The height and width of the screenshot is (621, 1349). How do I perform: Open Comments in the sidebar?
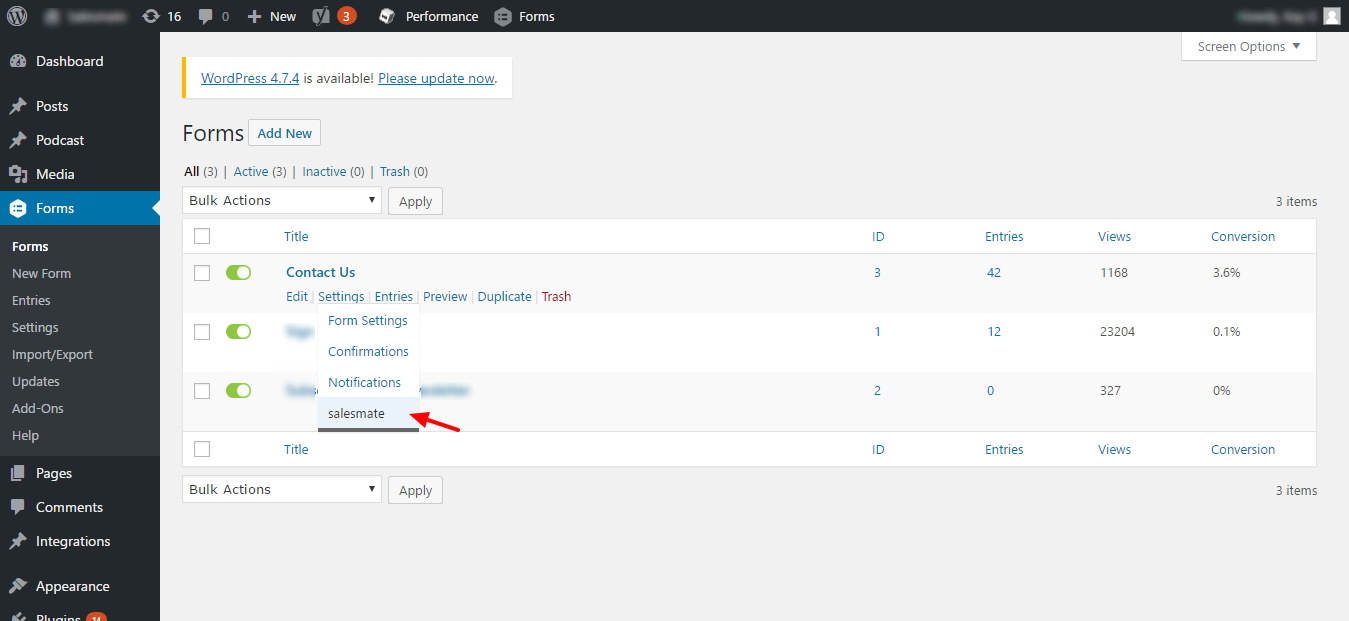(x=80, y=507)
